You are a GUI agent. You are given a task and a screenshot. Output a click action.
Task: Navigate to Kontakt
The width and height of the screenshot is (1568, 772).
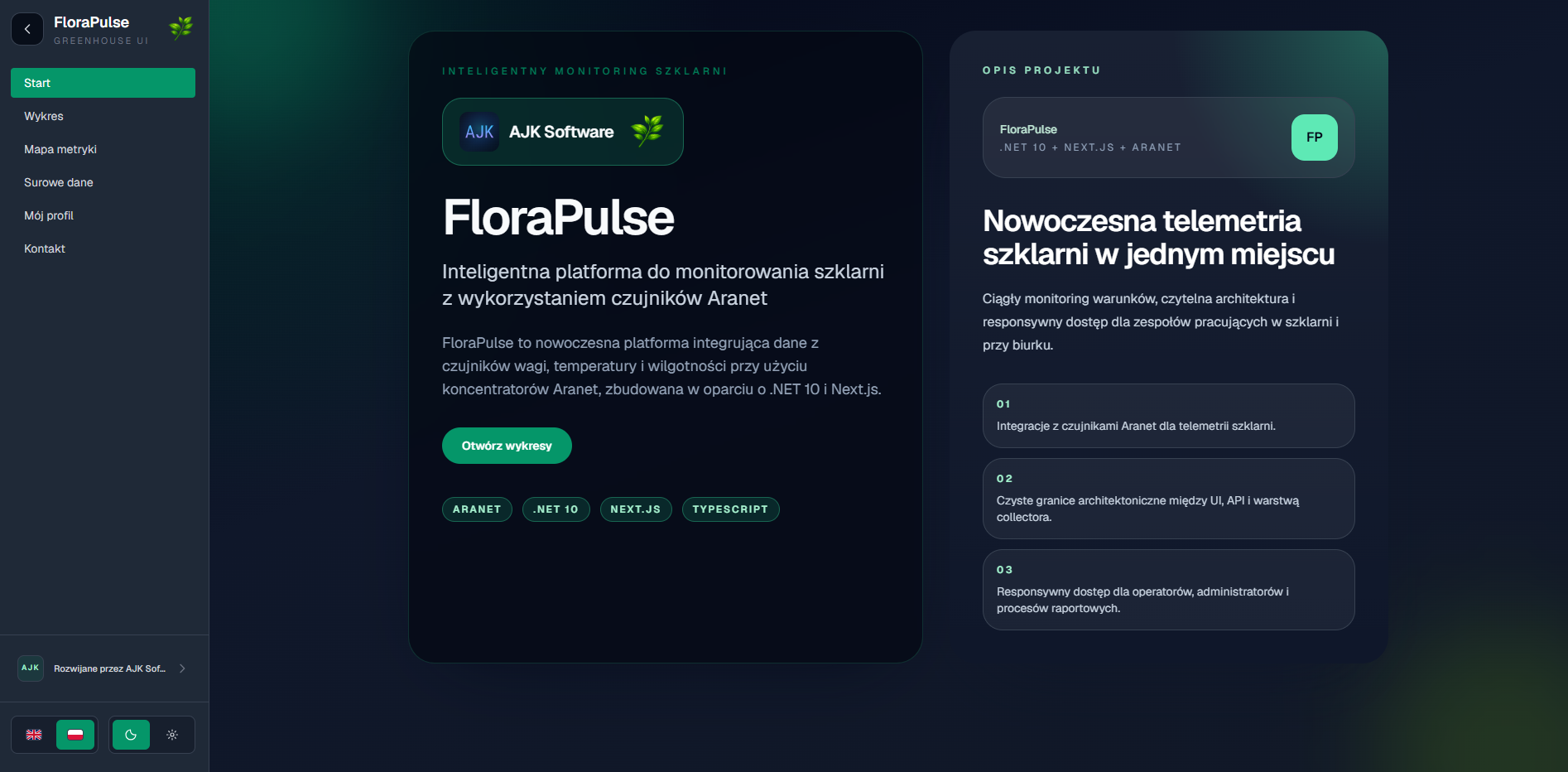pos(103,248)
